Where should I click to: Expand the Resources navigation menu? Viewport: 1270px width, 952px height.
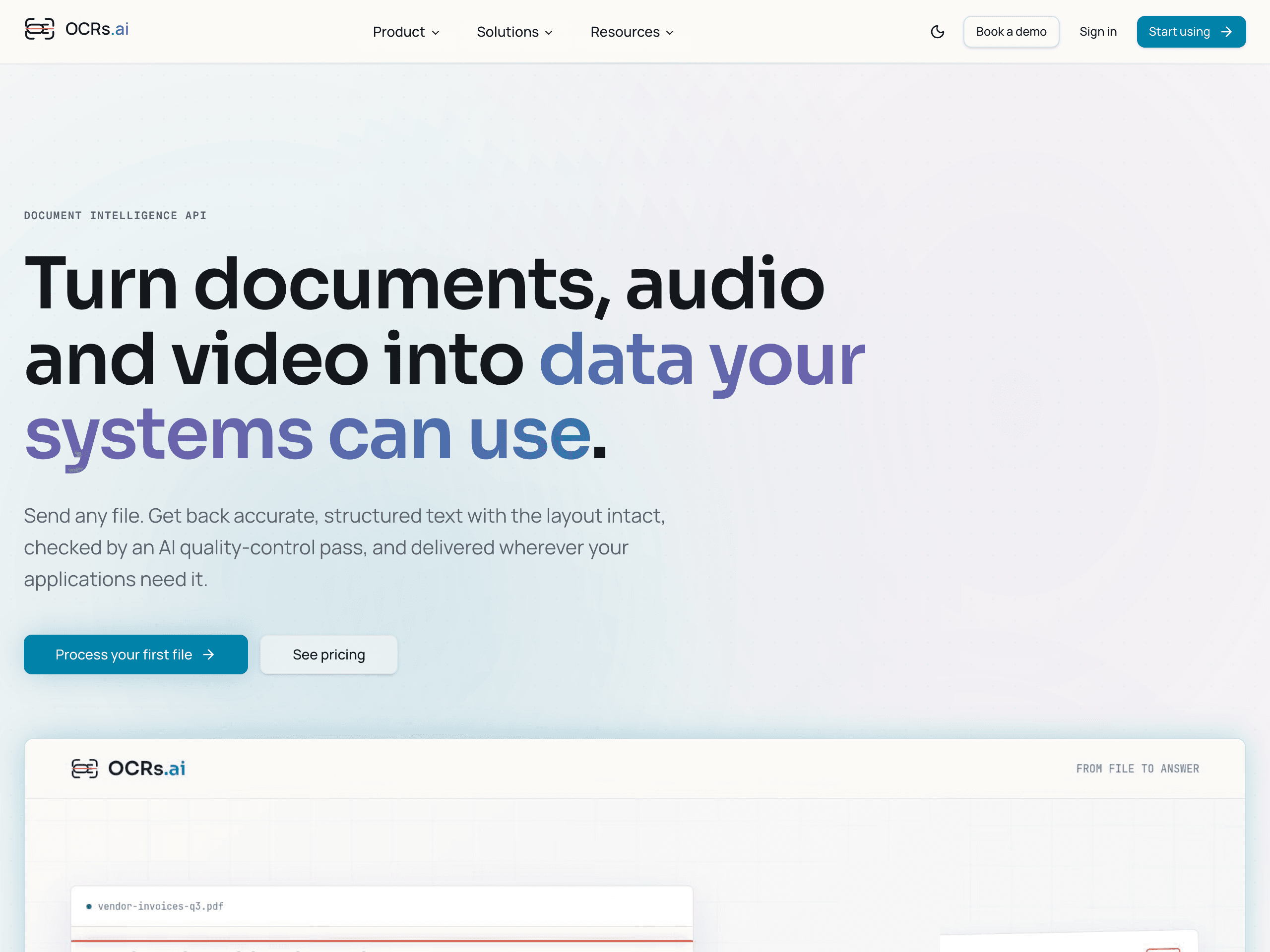[632, 32]
